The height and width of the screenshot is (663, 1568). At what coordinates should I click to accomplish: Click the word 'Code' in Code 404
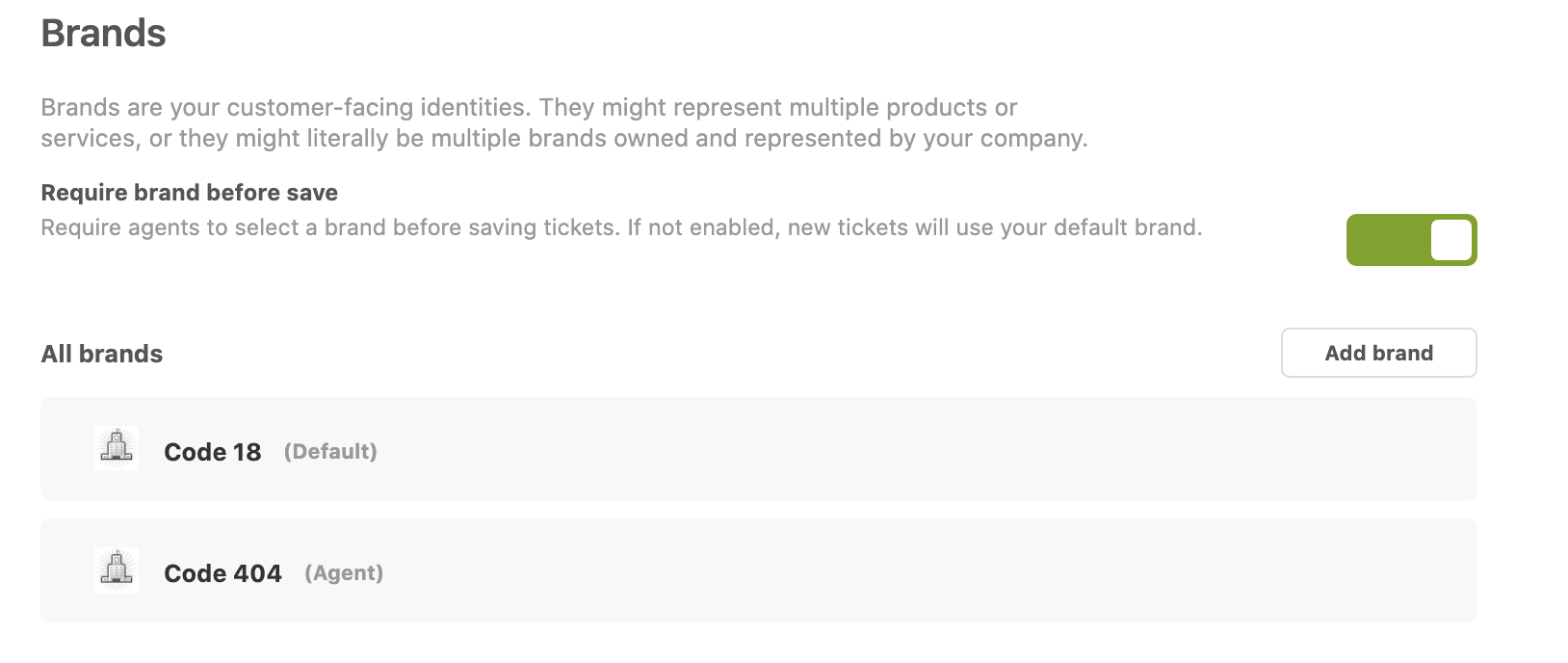pyautogui.click(x=191, y=573)
